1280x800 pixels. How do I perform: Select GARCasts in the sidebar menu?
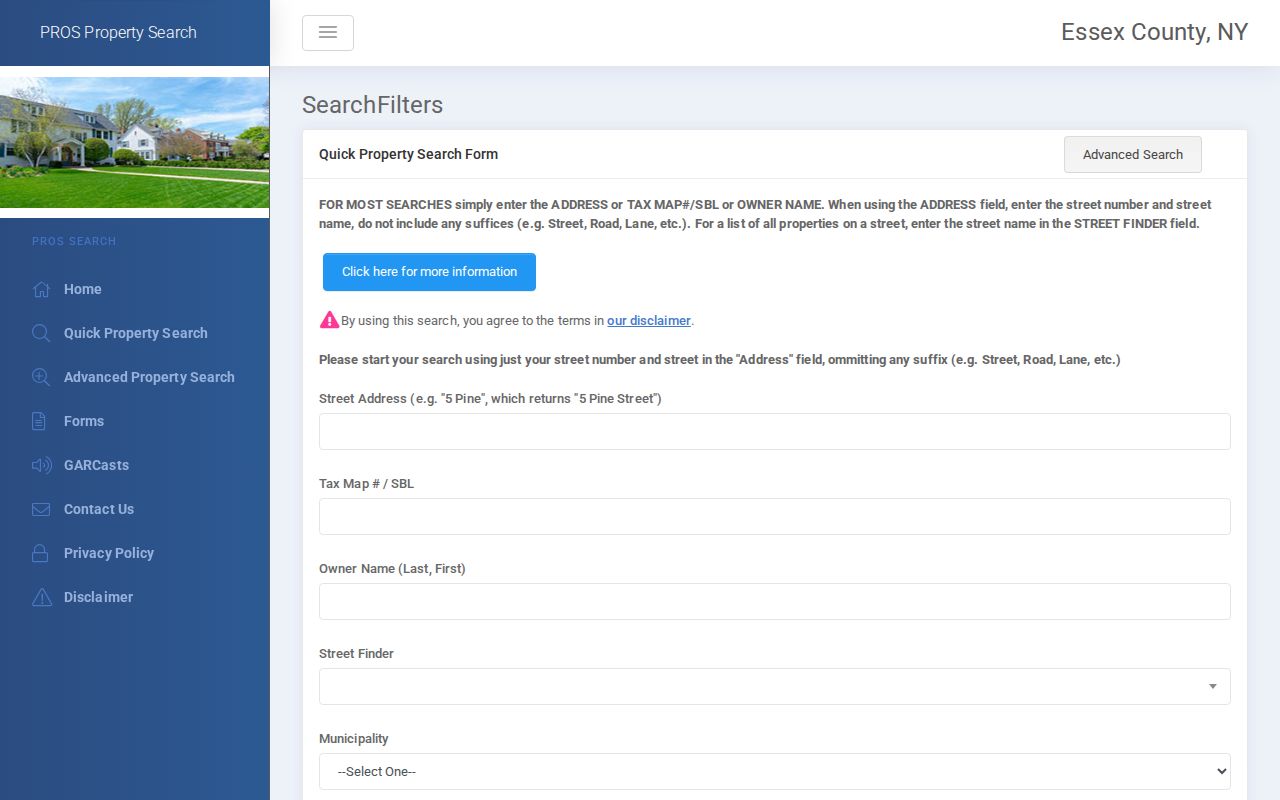[96, 465]
